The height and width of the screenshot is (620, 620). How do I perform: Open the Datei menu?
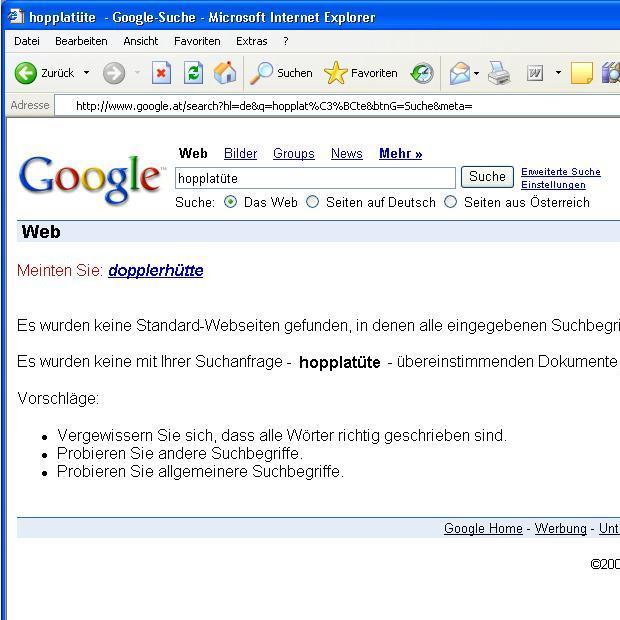[27, 41]
